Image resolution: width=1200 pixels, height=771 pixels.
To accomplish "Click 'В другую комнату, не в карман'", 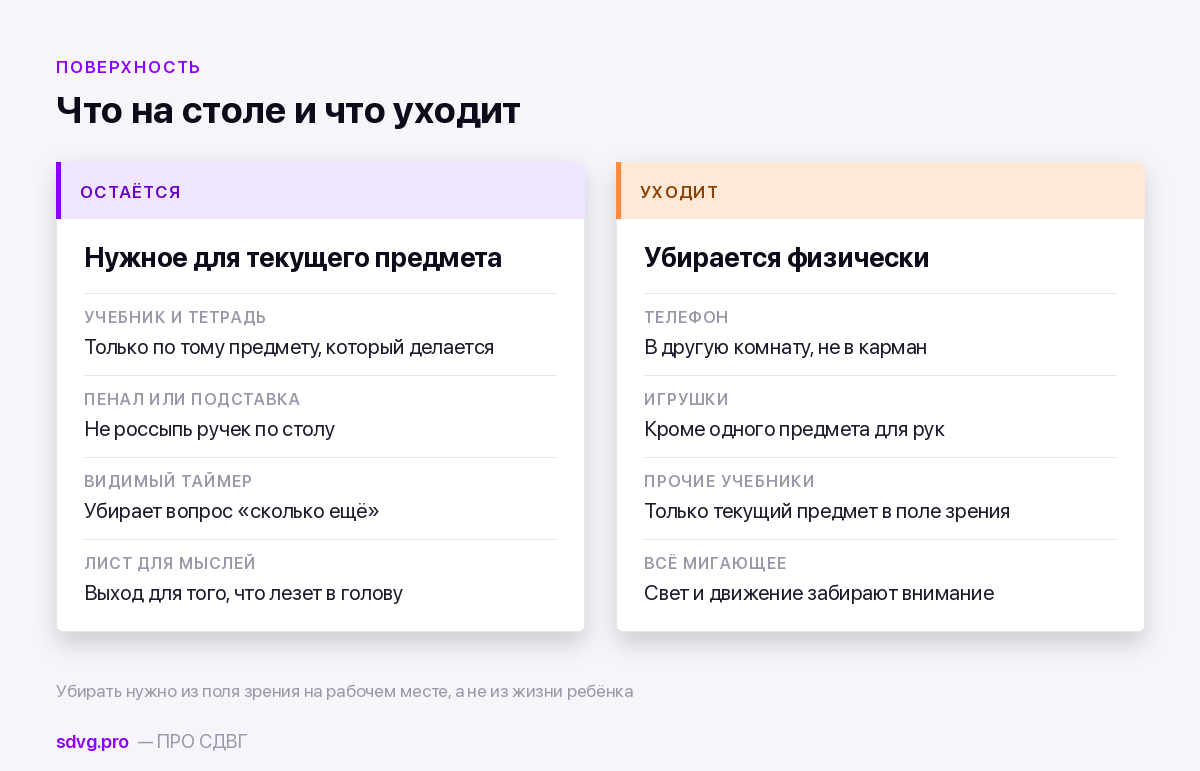I will click(785, 347).
